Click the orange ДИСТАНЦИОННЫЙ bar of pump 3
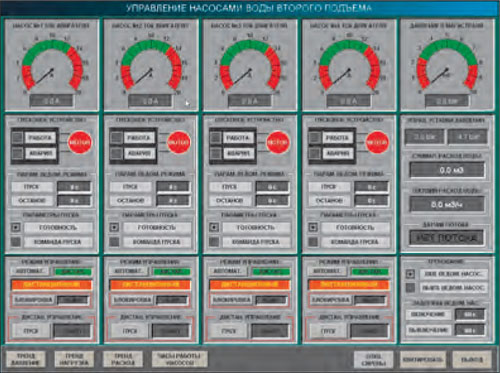Viewport: 500px width, 373px height. 250,285
